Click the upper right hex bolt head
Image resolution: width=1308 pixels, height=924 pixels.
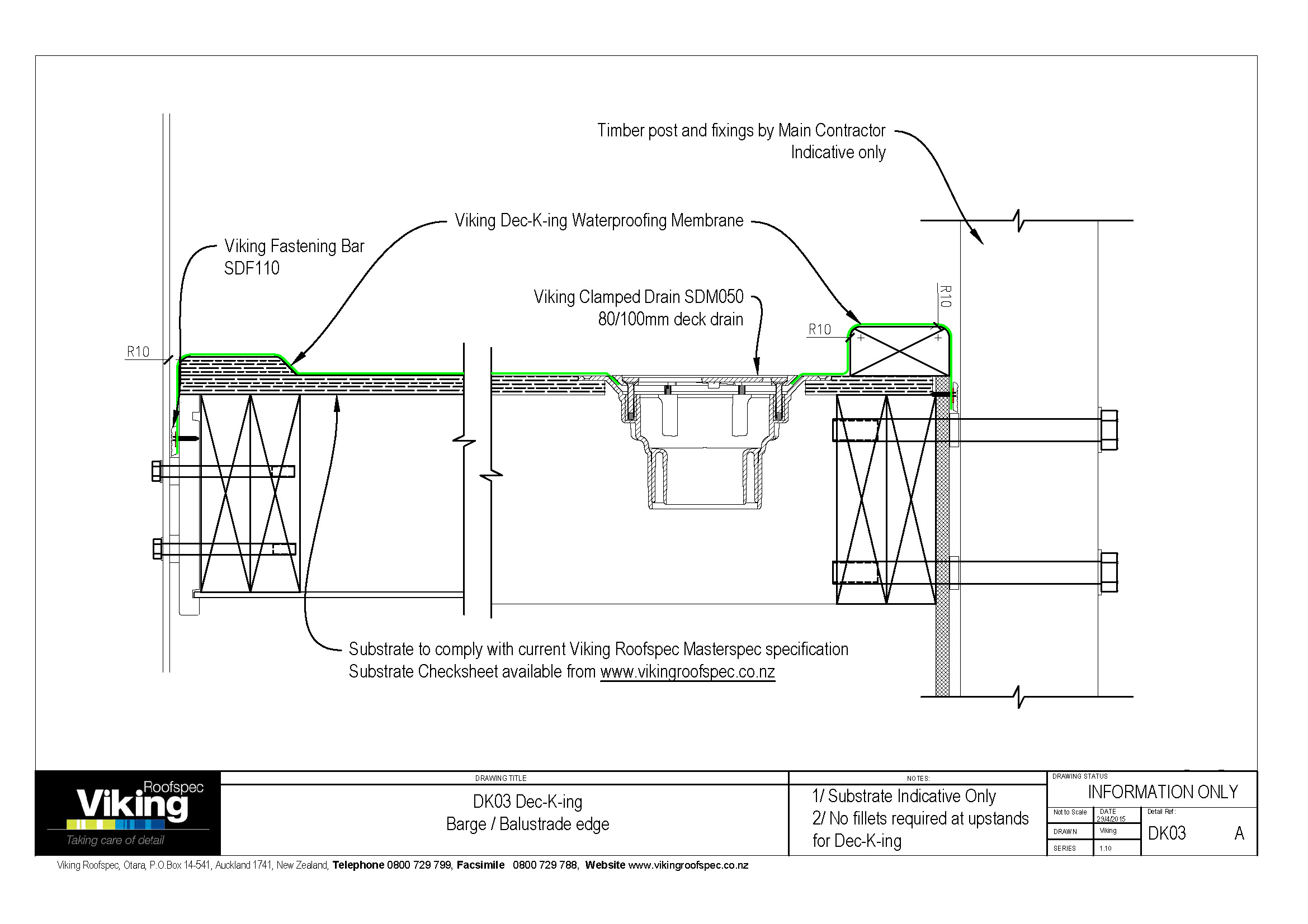tap(1108, 430)
